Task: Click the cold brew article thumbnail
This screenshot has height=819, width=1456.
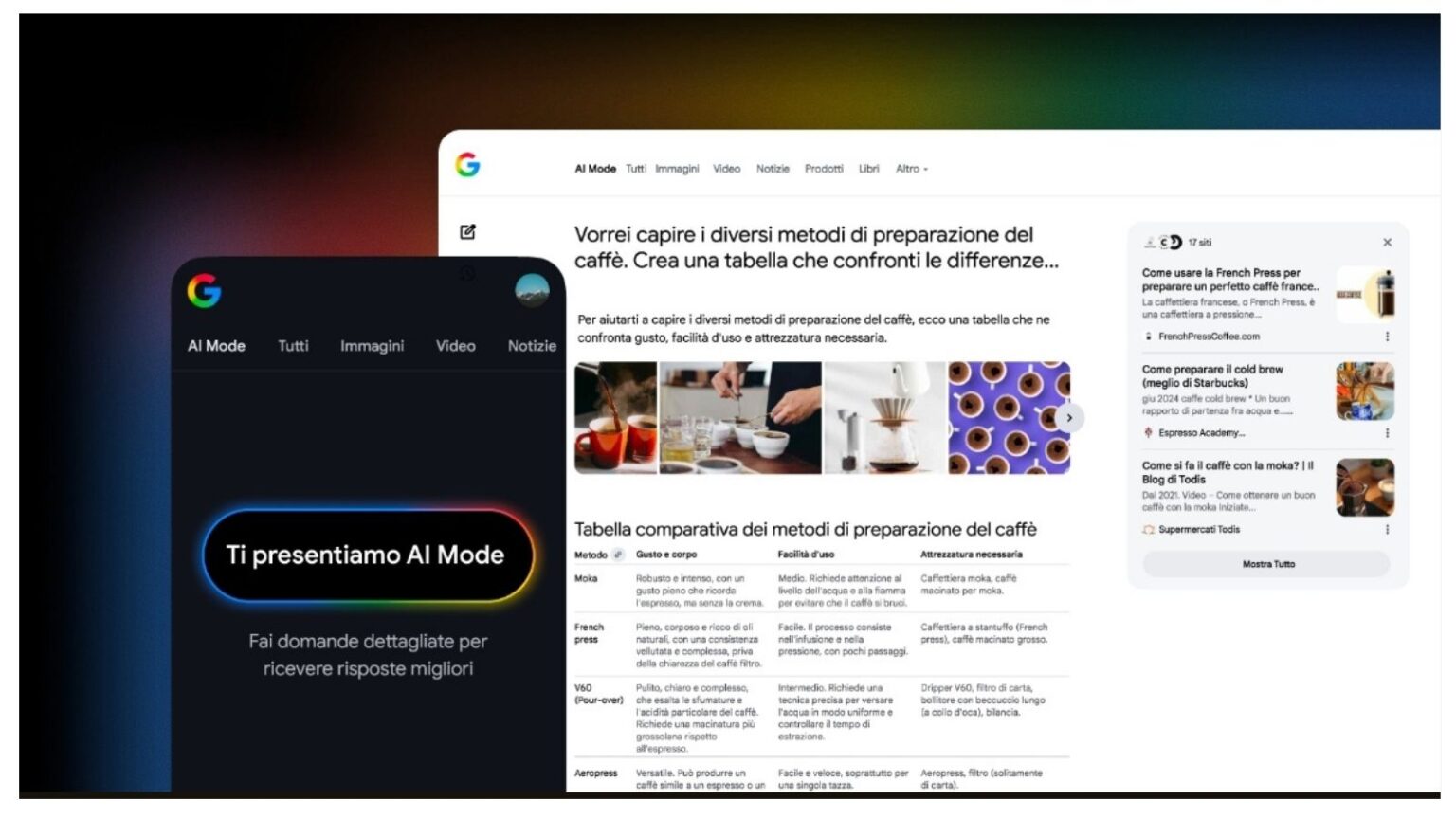Action: (1365, 391)
